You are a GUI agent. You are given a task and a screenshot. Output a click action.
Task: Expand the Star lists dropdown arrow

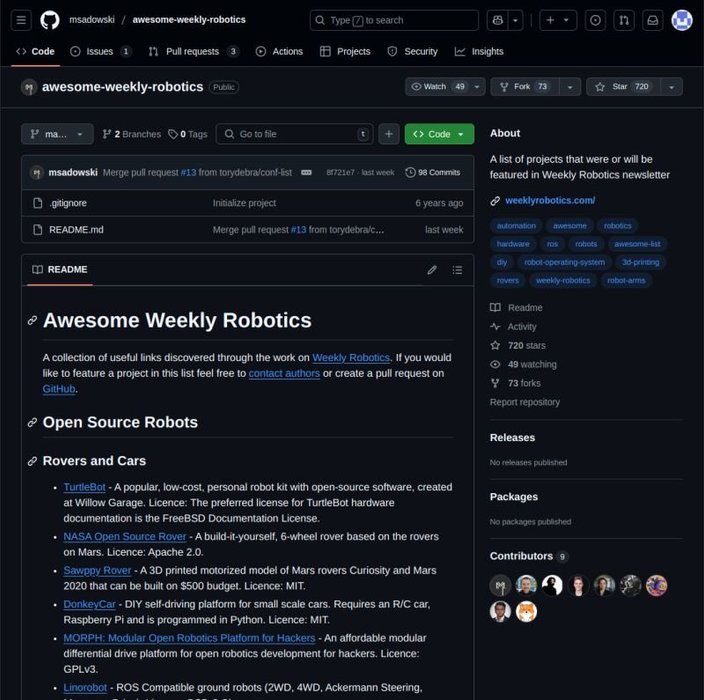click(x=672, y=87)
